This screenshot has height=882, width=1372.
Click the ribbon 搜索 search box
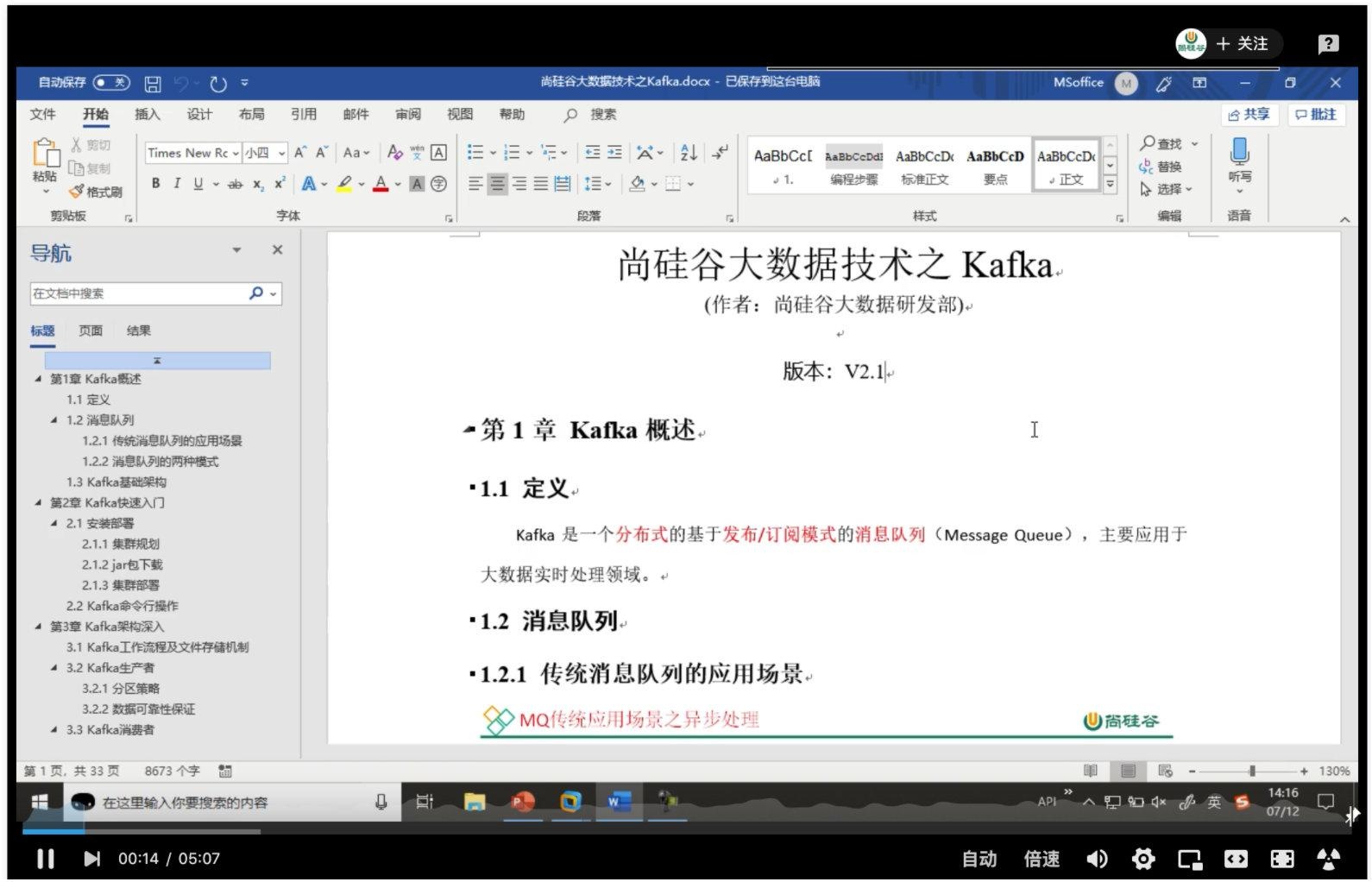[591, 115]
